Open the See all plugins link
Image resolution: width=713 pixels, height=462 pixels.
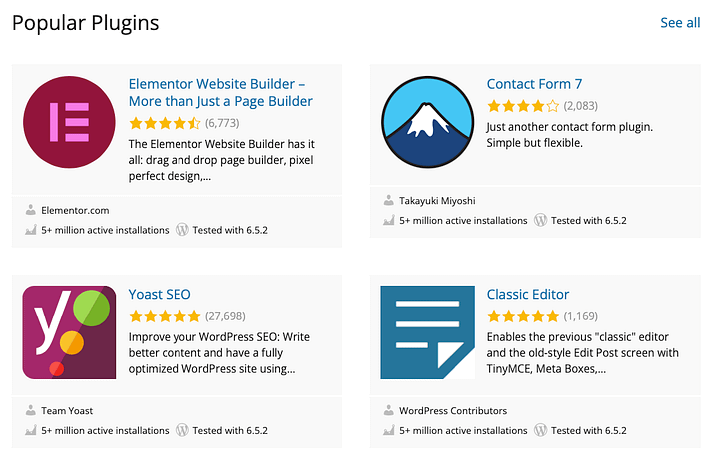680,23
